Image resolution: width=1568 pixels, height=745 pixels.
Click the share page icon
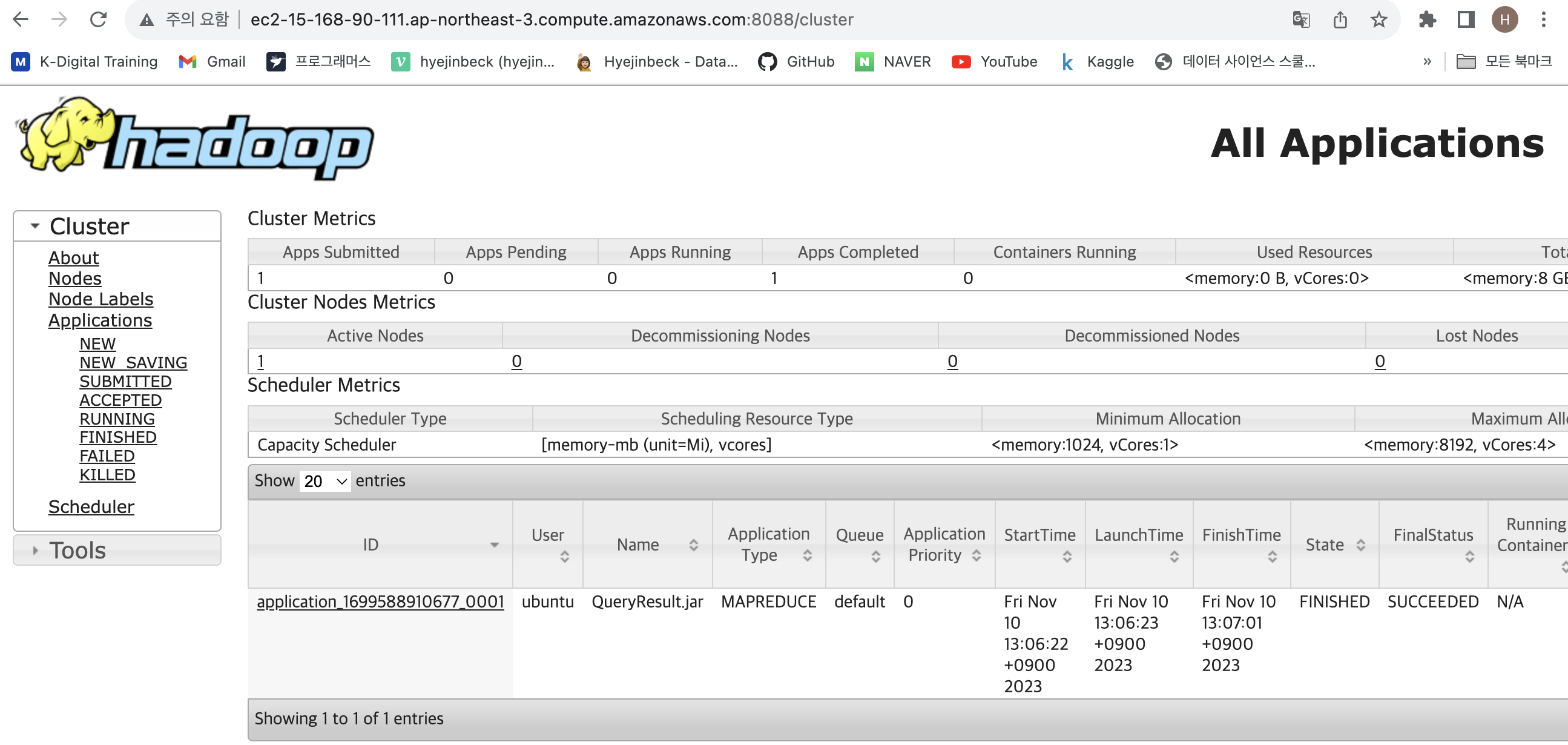pos(1340,19)
